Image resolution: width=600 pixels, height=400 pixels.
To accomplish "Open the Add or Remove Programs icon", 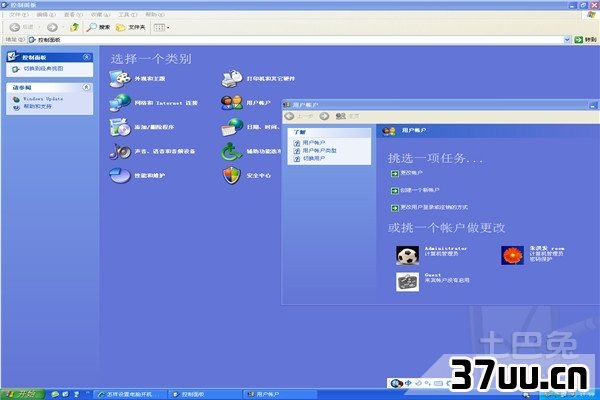I will (120, 127).
